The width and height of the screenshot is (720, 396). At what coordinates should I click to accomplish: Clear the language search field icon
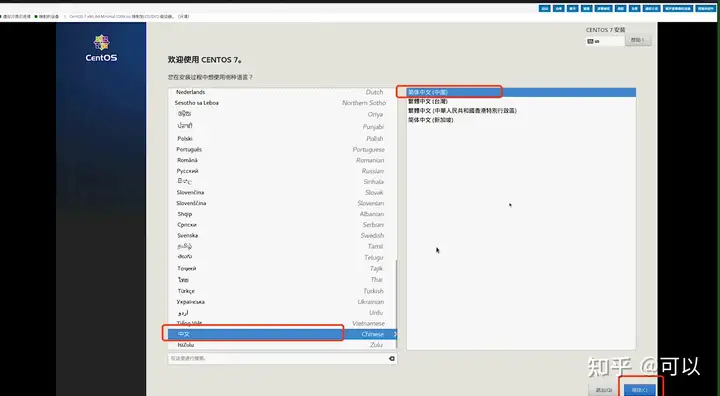[x=392, y=358]
